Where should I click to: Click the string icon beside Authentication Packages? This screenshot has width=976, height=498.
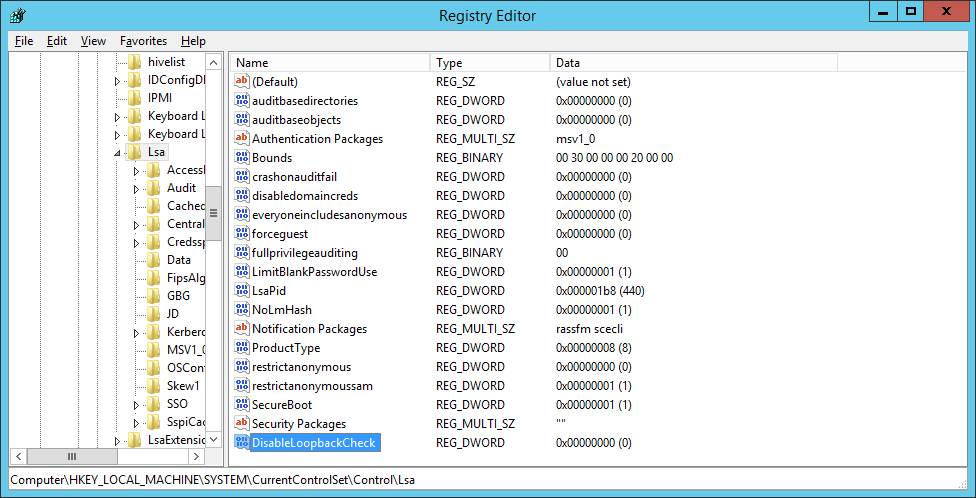(241, 138)
